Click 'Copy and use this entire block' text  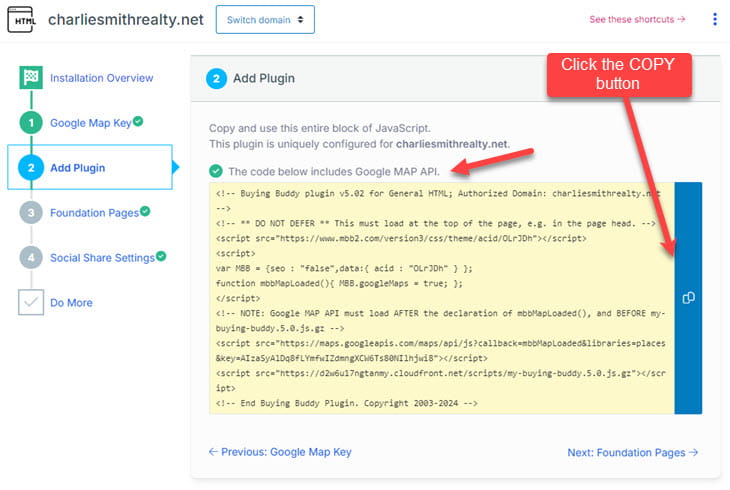pos(319,128)
